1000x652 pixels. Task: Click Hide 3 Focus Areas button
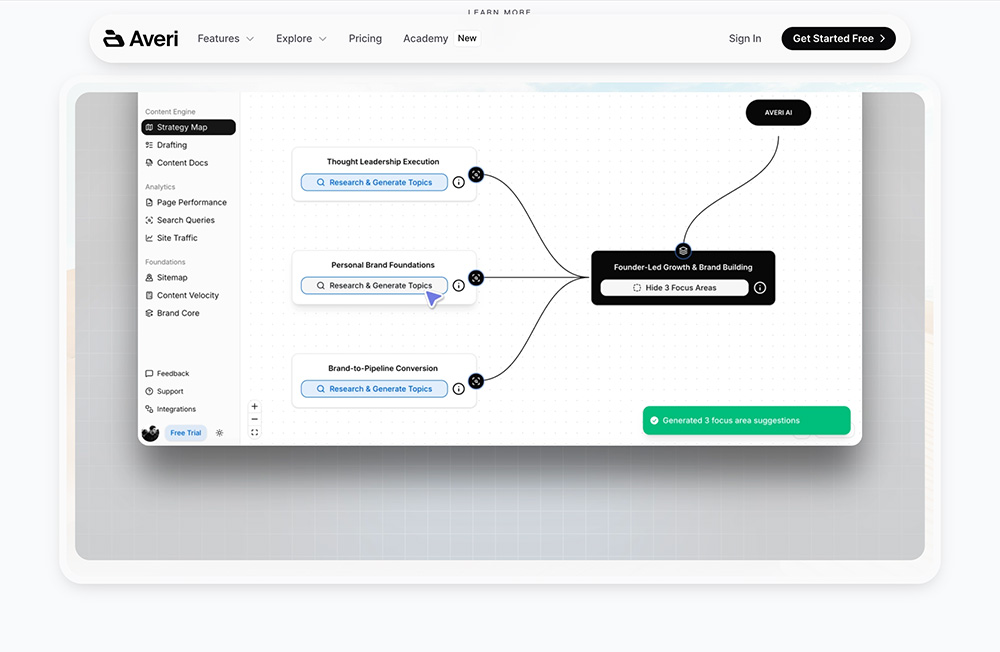click(x=674, y=288)
